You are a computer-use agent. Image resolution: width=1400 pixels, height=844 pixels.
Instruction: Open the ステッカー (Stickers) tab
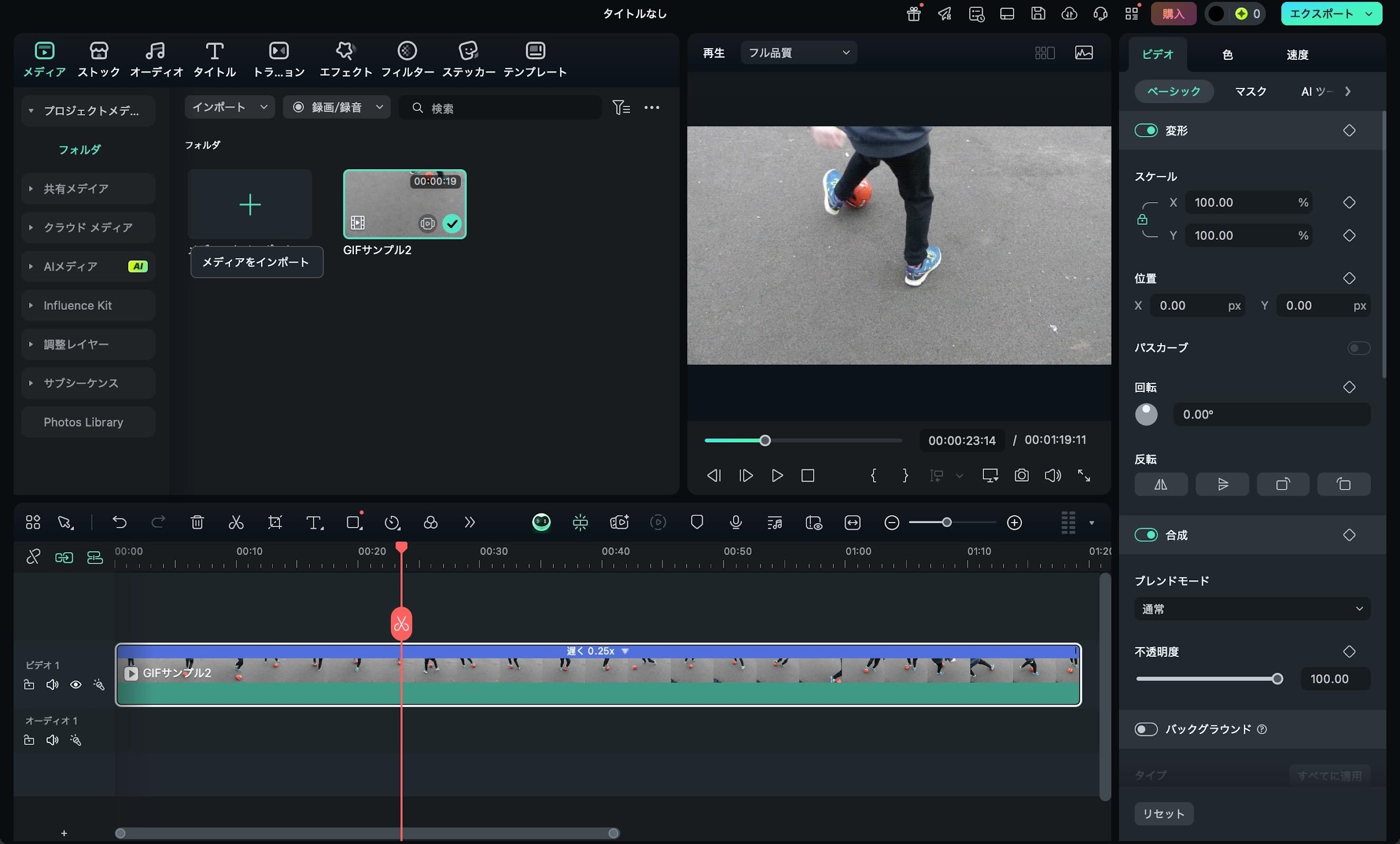click(468, 59)
